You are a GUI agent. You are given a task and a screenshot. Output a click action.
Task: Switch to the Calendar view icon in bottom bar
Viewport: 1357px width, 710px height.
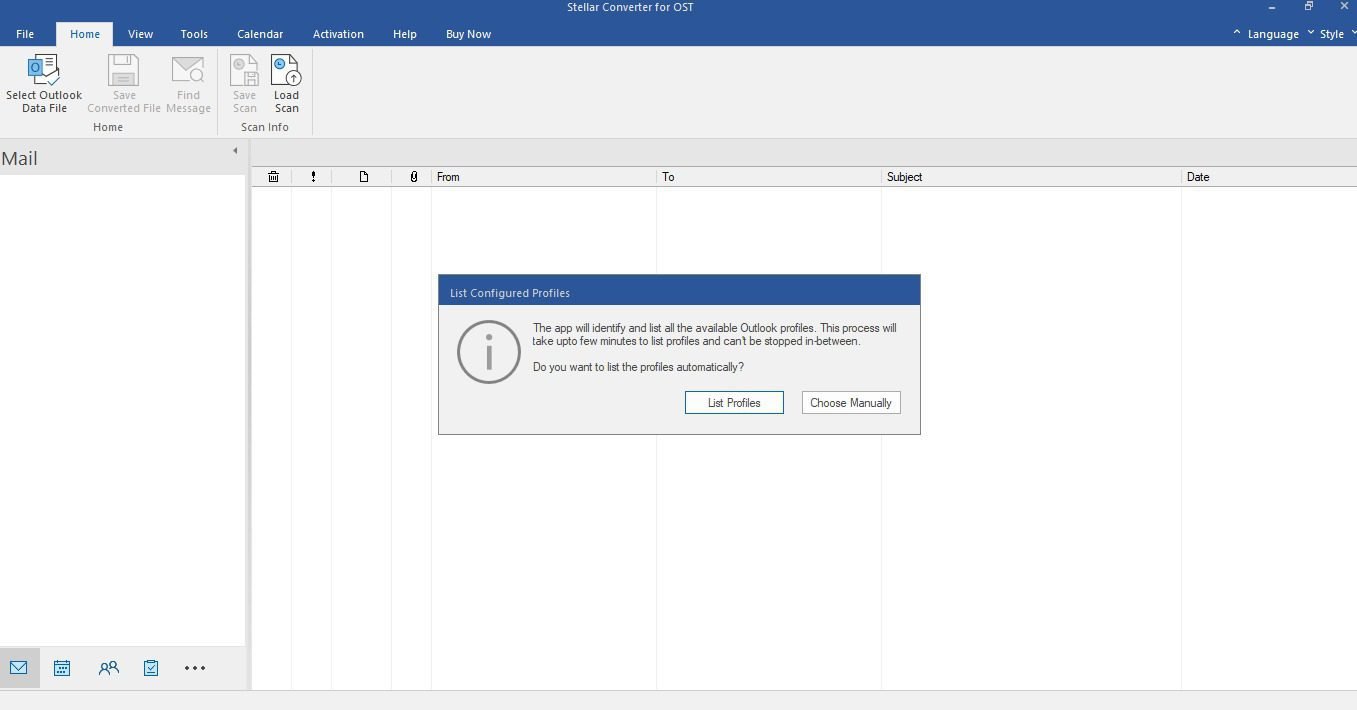(x=62, y=668)
